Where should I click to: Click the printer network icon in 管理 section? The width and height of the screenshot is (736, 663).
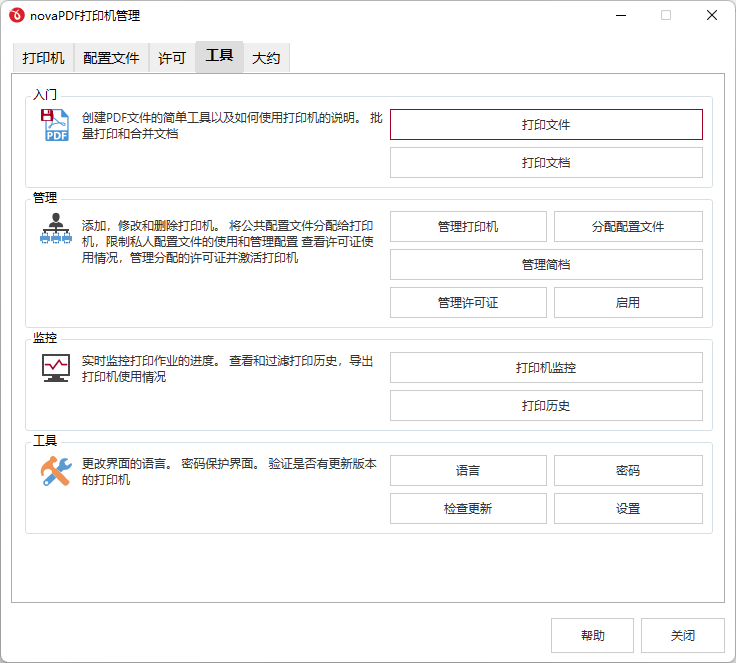coord(56,229)
